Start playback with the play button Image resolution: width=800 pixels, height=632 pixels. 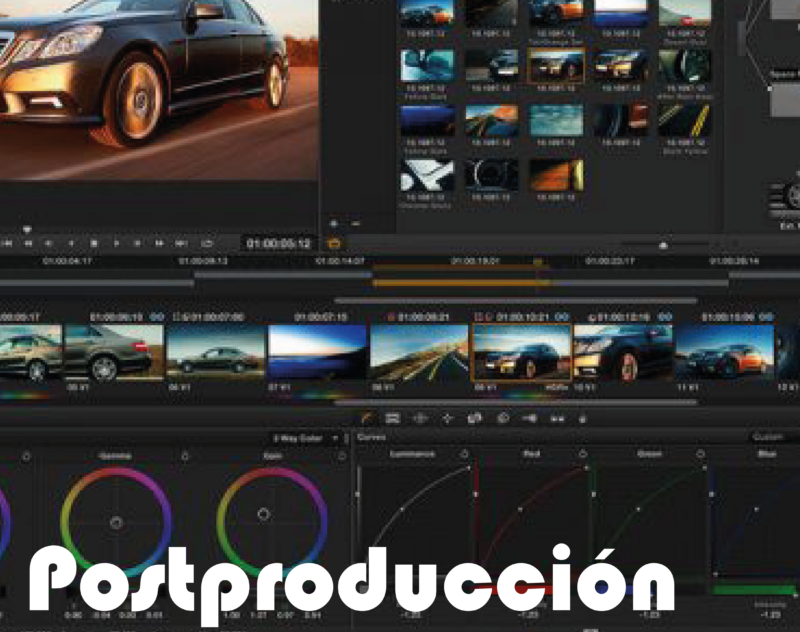(x=116, y=244)
